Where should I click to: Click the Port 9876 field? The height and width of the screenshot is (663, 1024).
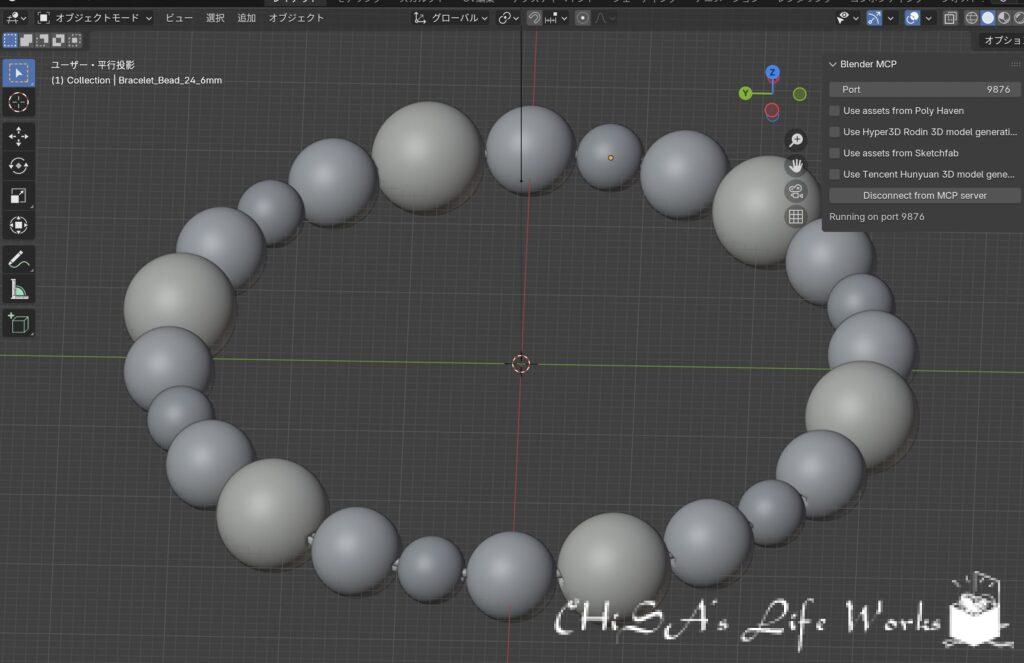point(925,89)
